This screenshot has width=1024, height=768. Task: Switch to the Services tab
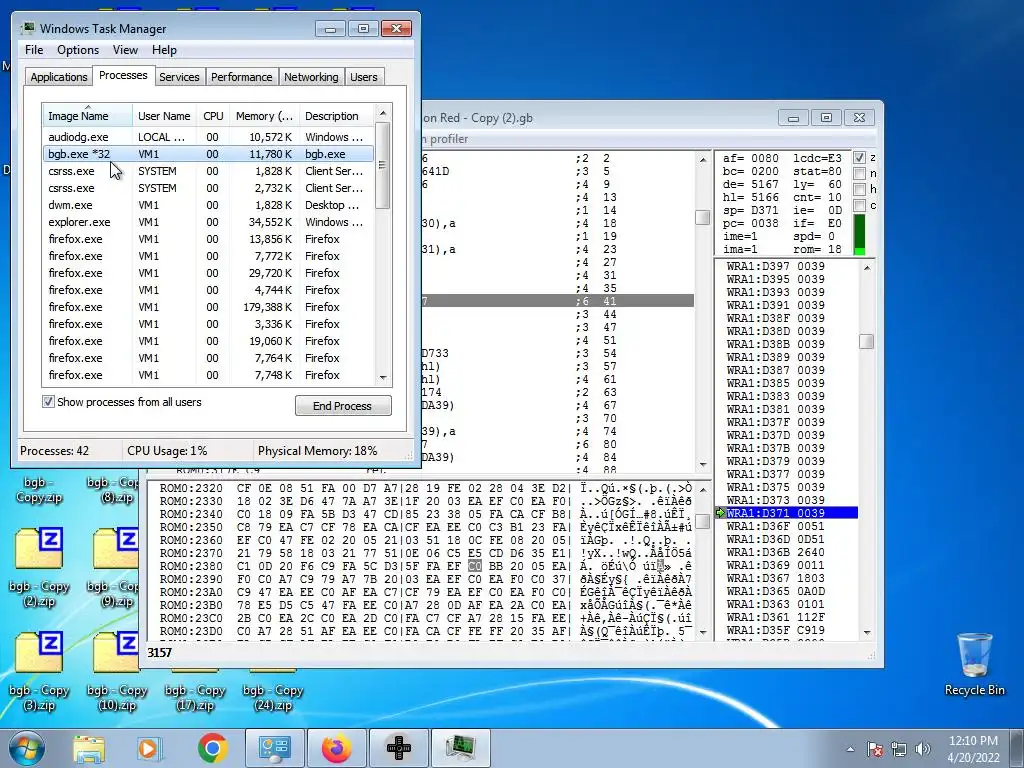point(179,77)
